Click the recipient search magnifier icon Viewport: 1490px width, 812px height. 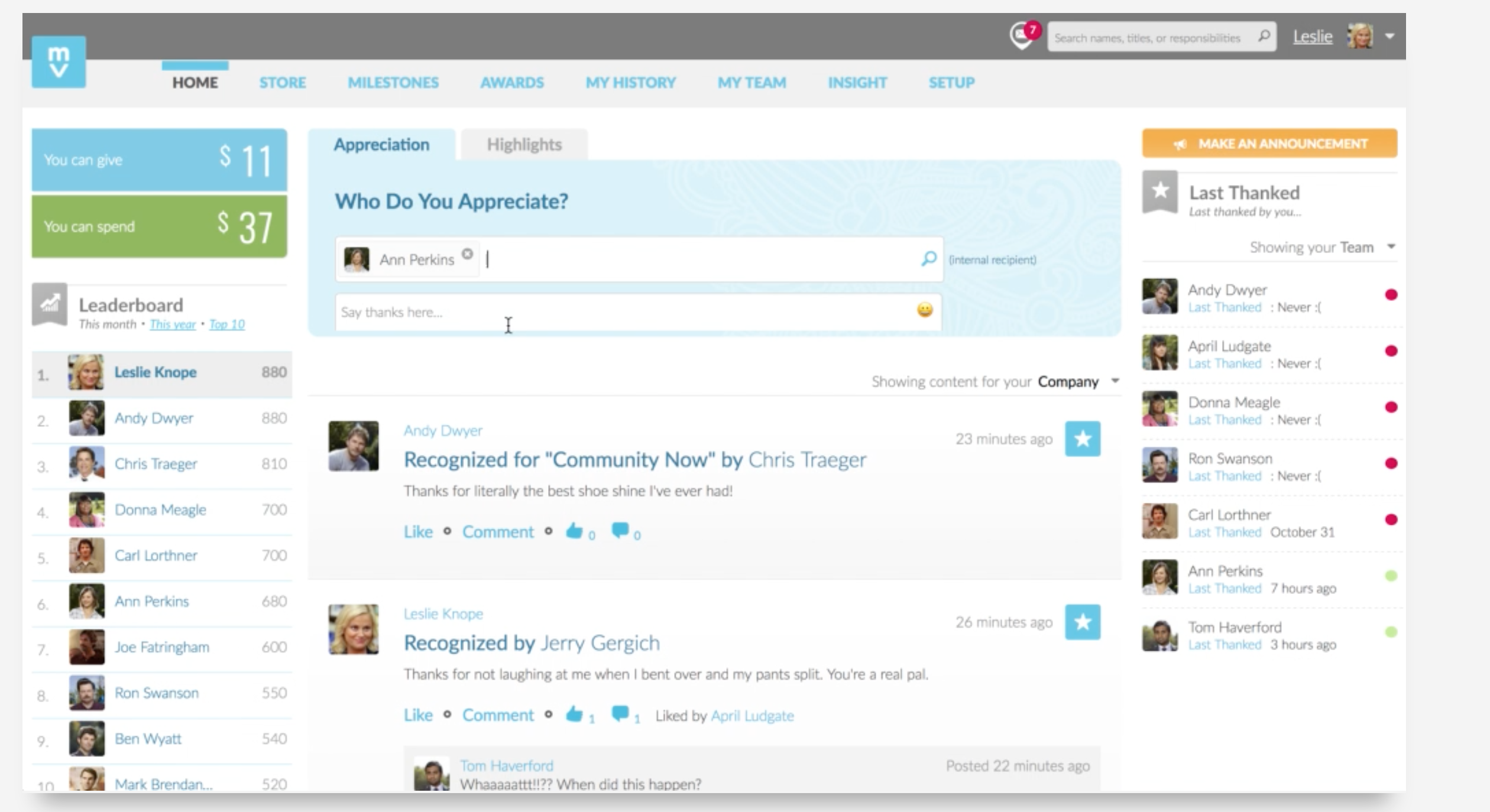(928, 259)
